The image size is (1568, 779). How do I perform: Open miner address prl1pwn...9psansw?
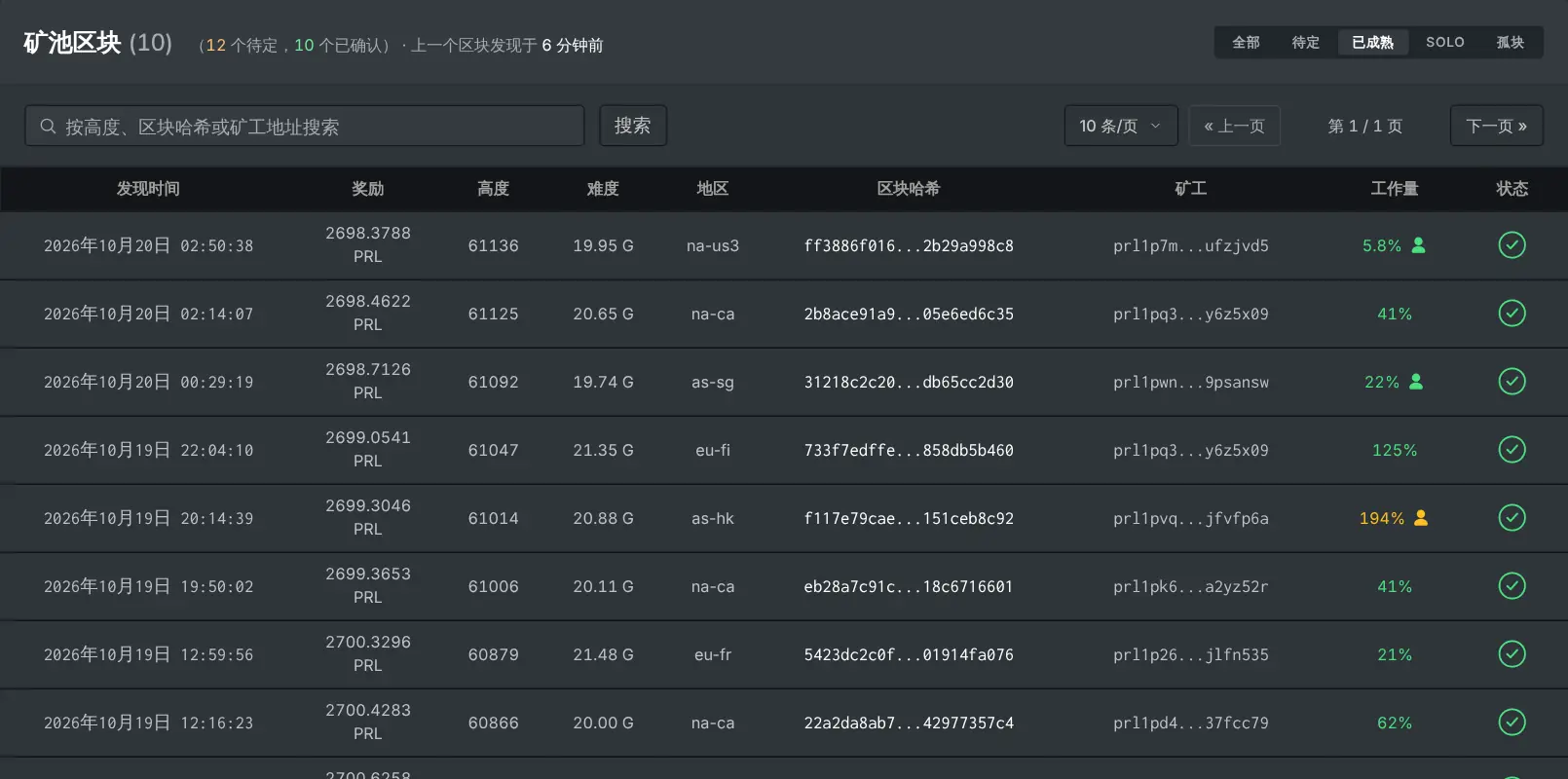click(x=1191, y=382)
